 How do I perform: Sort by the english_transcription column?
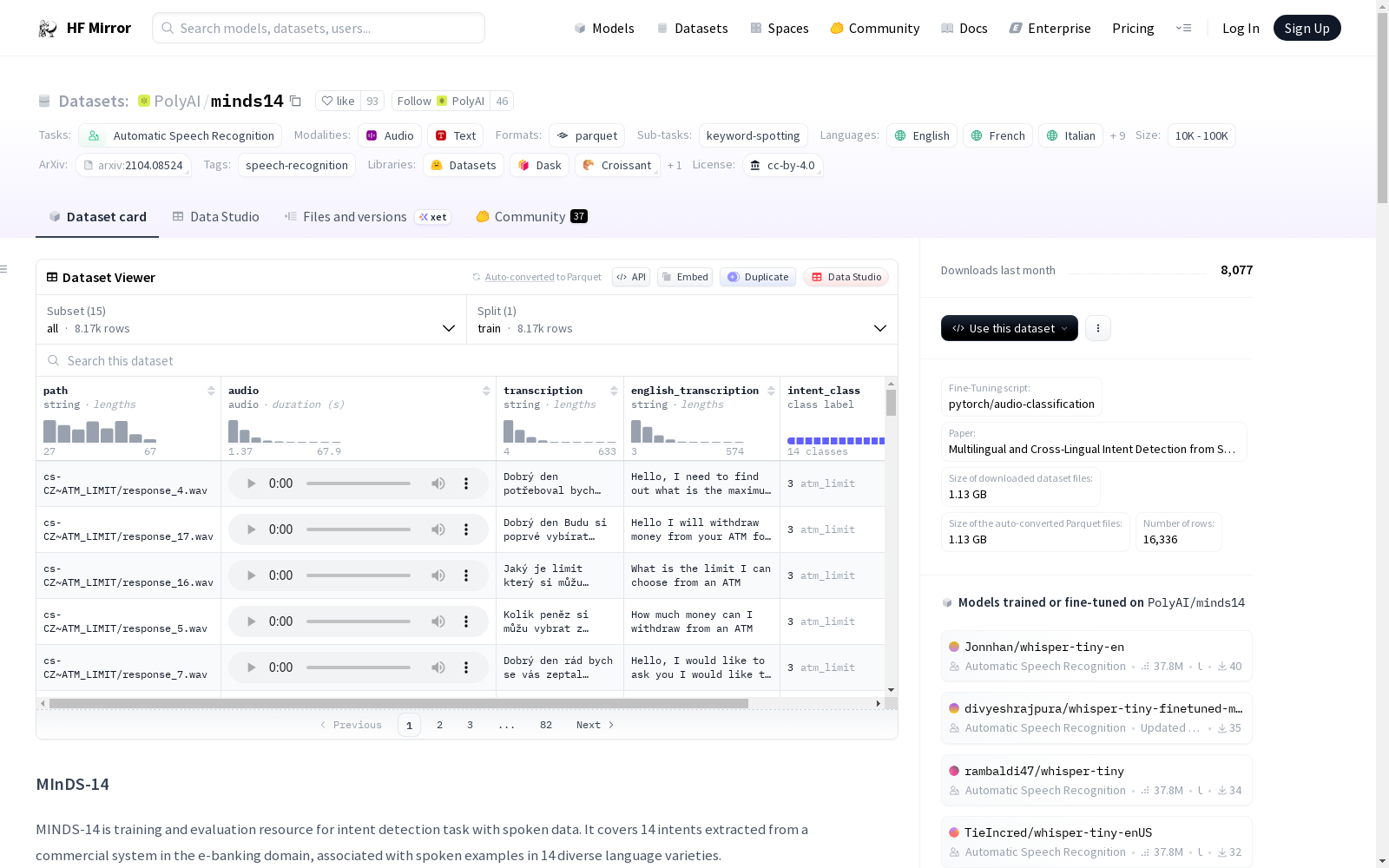click(x=771, y=391)
